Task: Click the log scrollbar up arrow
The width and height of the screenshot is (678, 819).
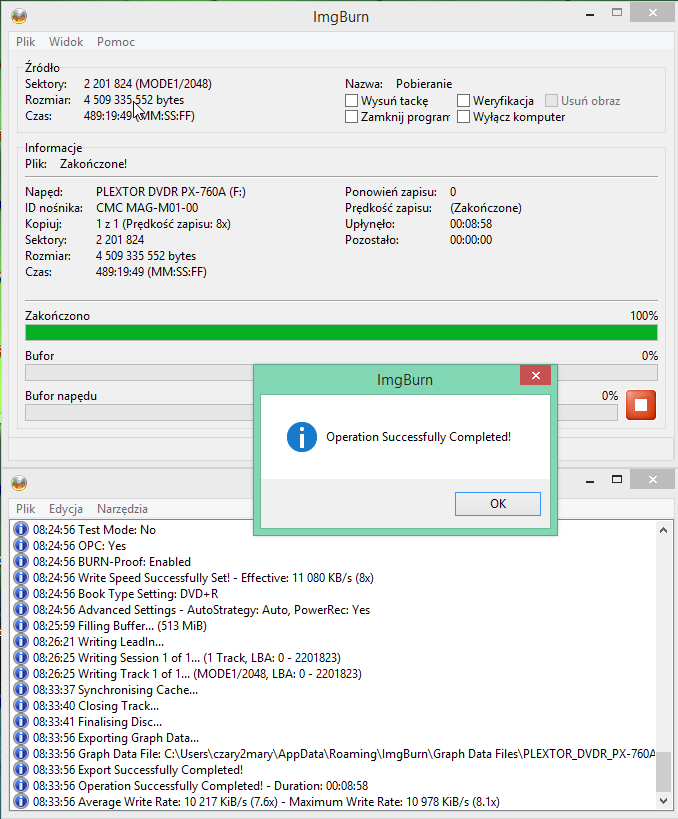Action: click(x=663, y=530)
